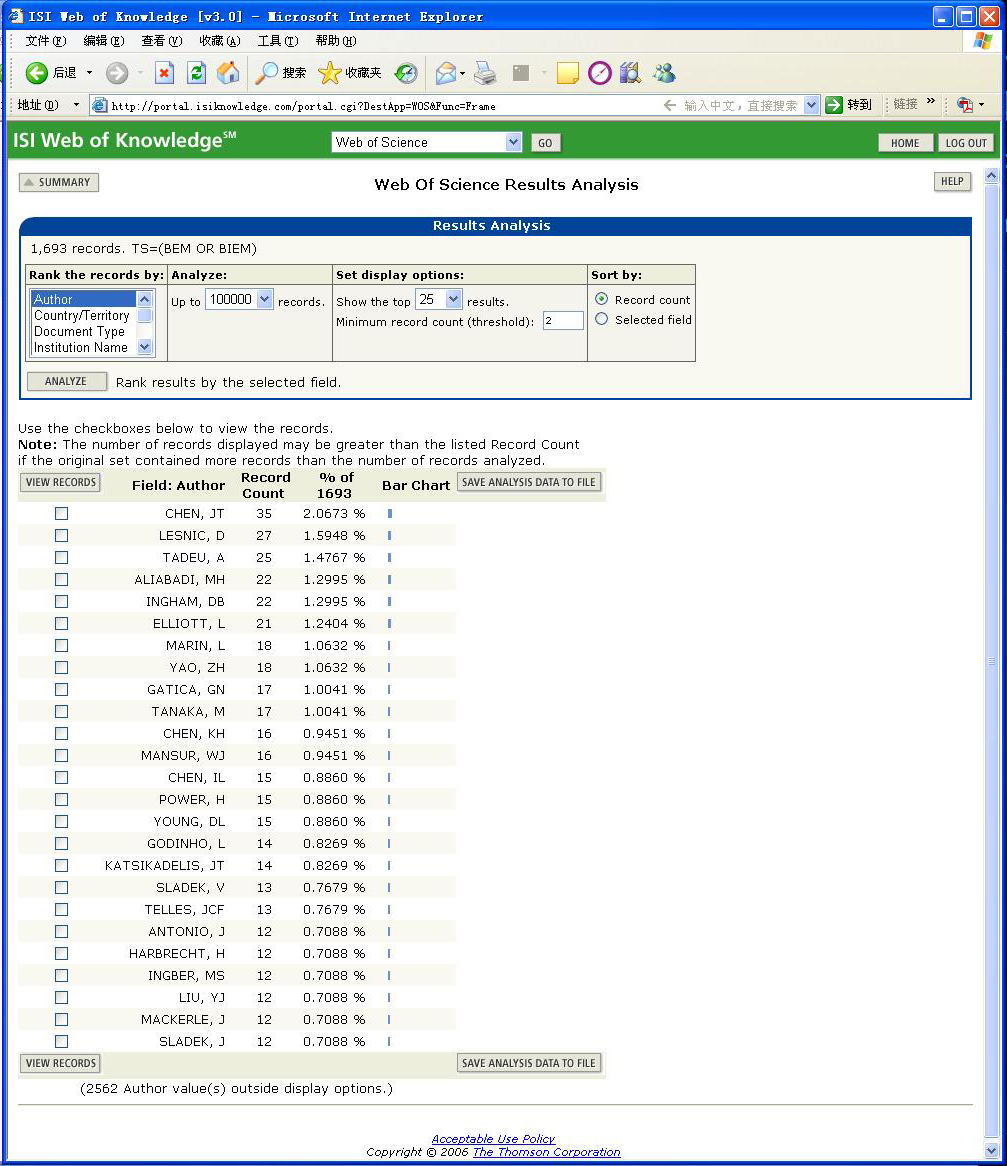Open the Web of Science product dropdown
This screenshot has width=1007, height=1166.
[x=513, y=142]
